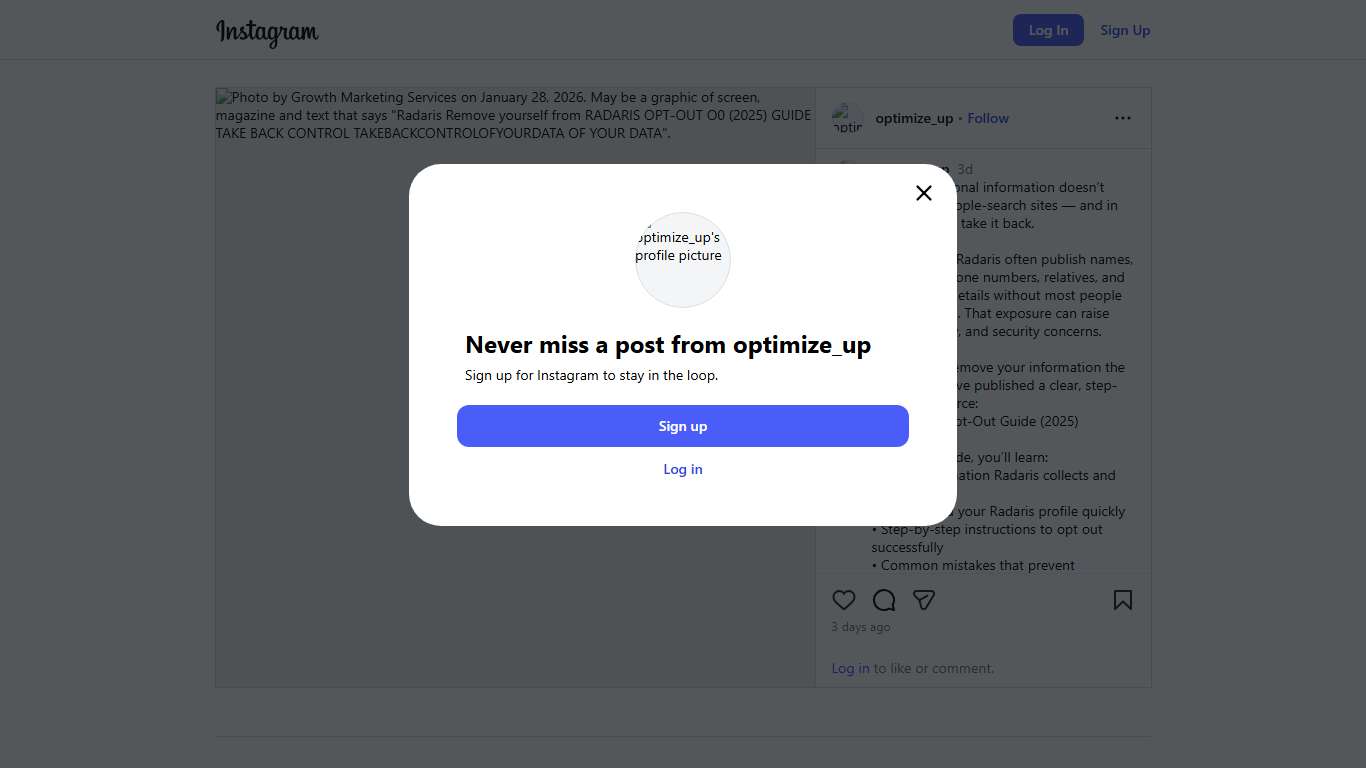Open the Sign Up link in the header
Screen dimensions: 1366x768
(1125, 30)
